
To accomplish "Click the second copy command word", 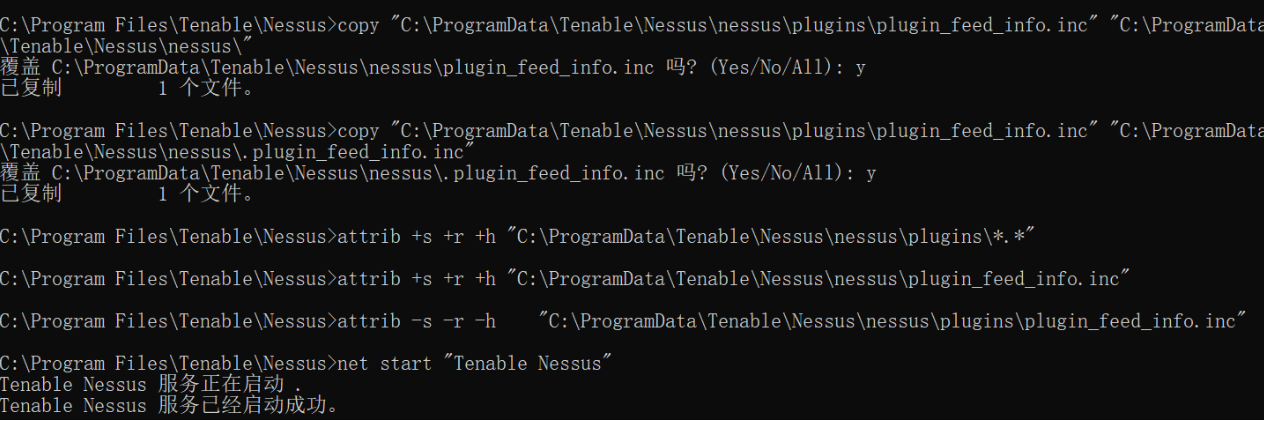I will click(x=359, y=131).
